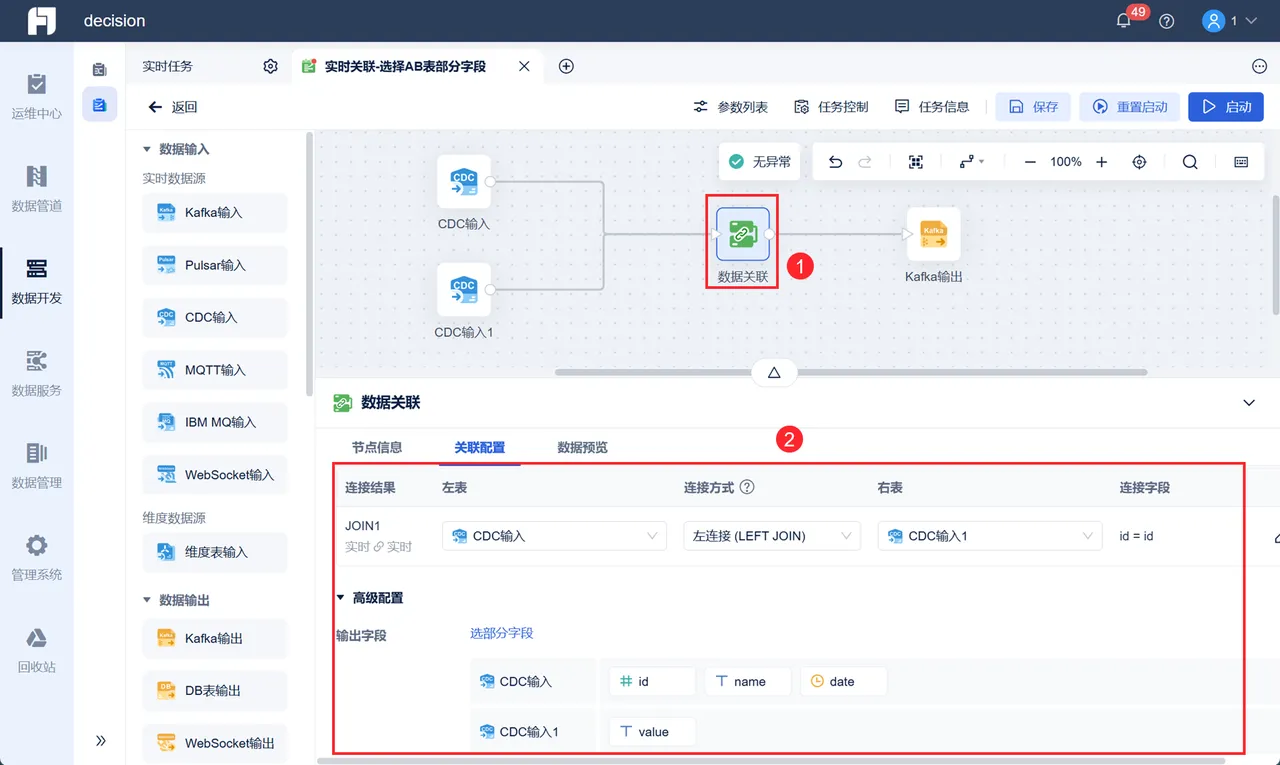Toggle the minimap/keyboard icon
Viewport: 1280px width, 765px height.
[1241, 162]
